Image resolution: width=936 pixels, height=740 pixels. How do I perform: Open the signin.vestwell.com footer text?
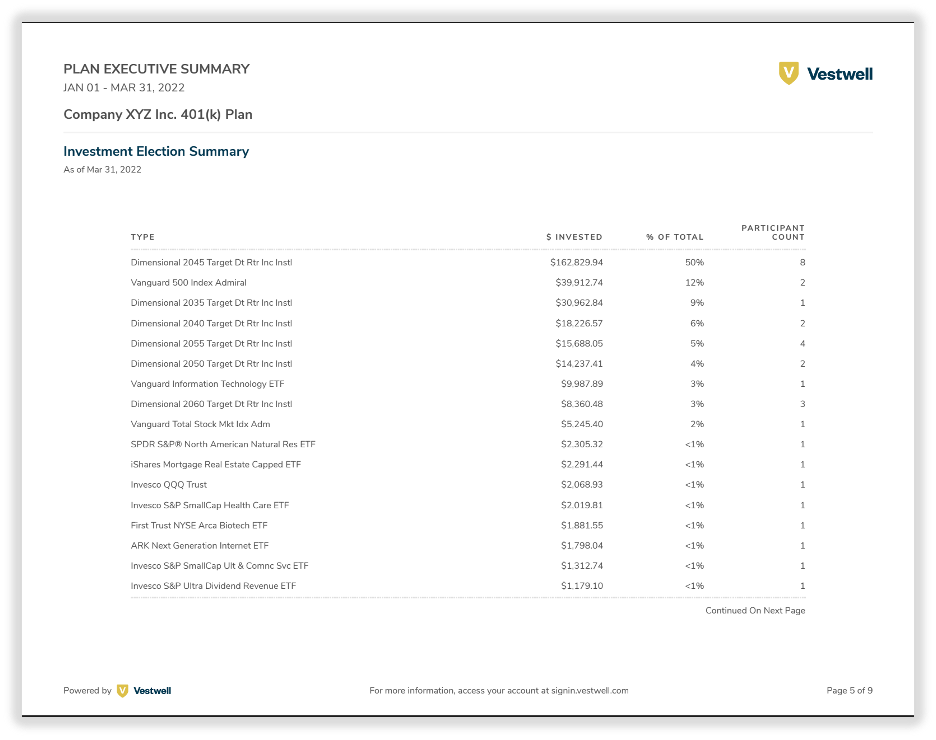tap(589, 690)
